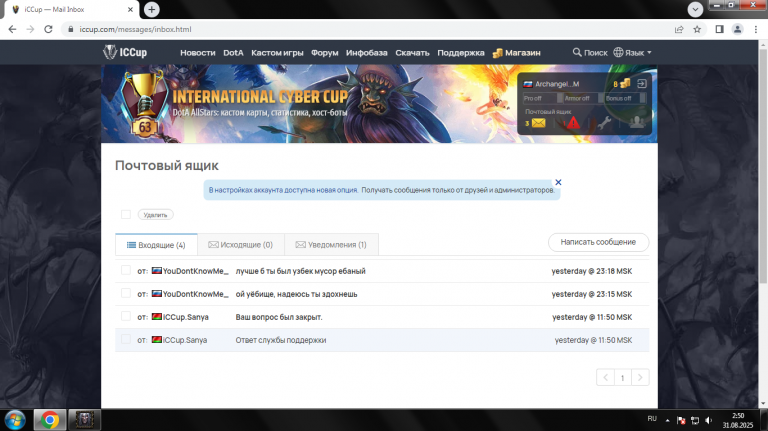Screen dimensions: 768x431
Task: Check the message 'ой уёбище, надеюсь ты здохнешь'
Action: [x=126, y=293]
